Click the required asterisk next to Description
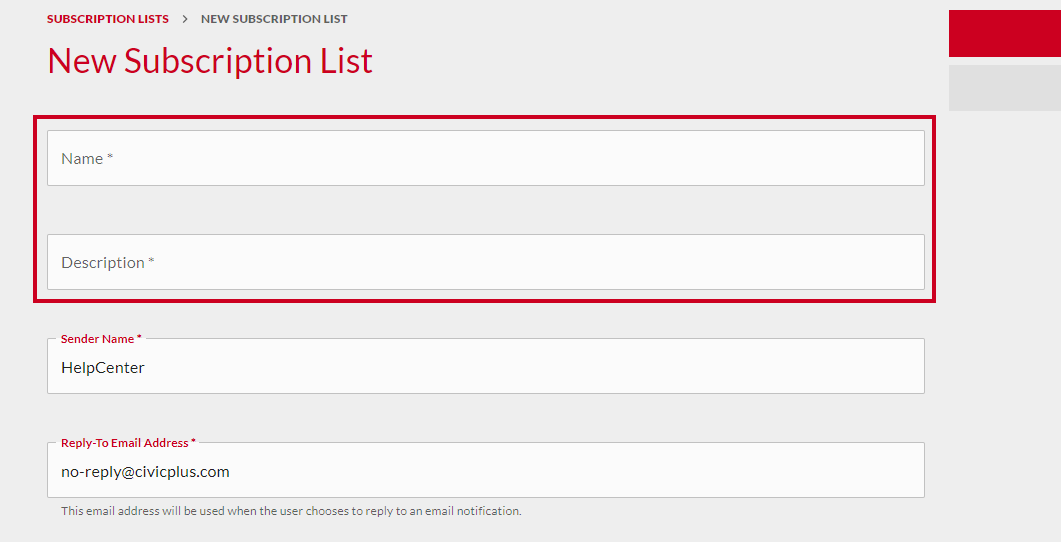 152,261
